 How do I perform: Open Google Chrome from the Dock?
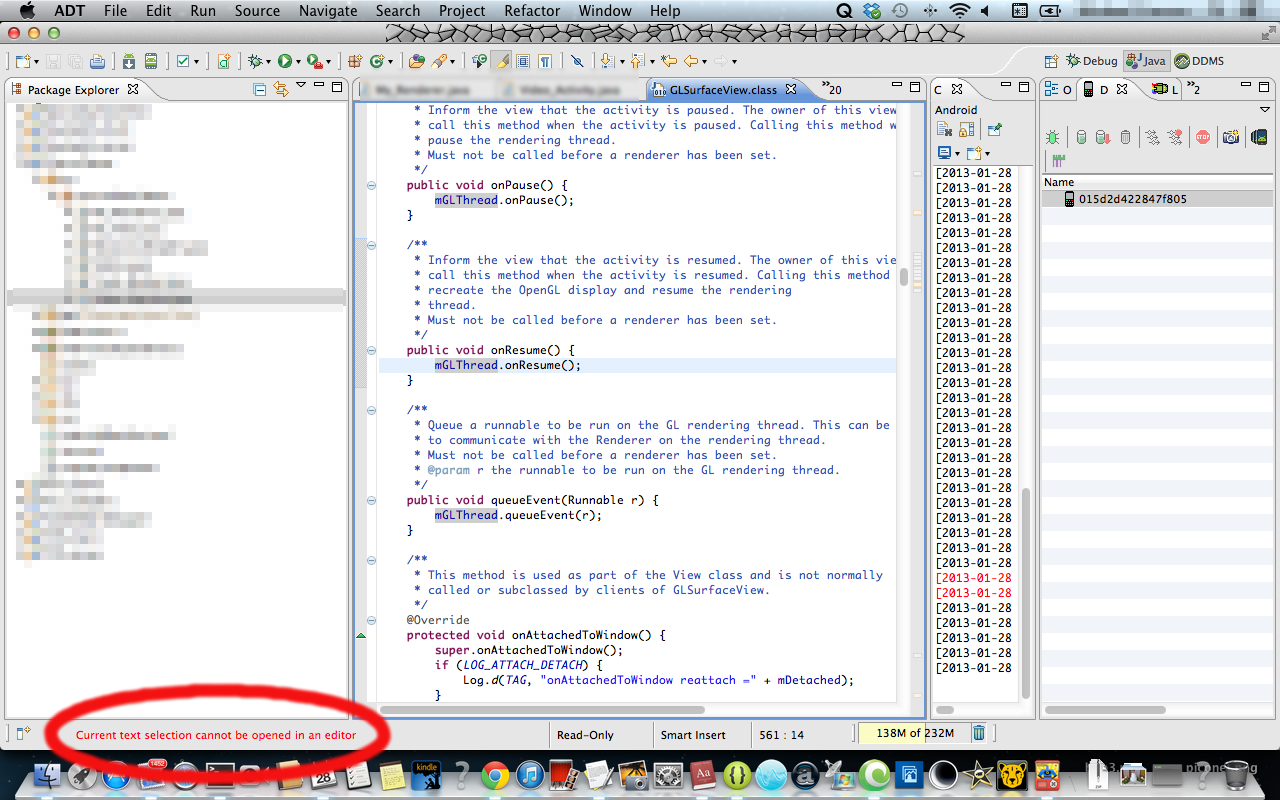click(495, 774)
